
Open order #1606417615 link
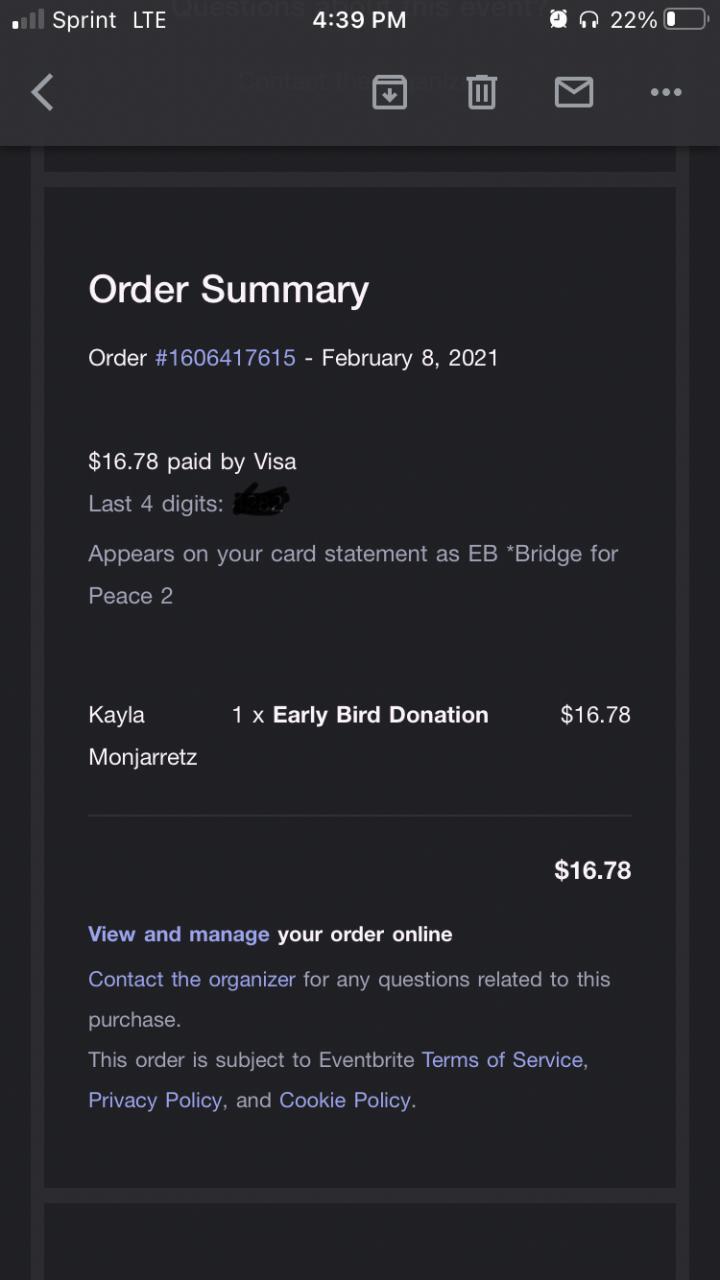click(225, 358)
